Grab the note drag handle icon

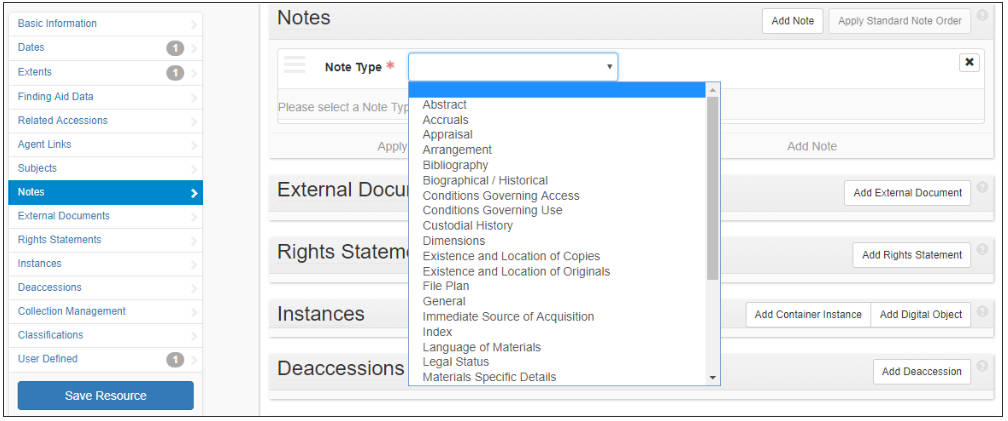(294, 65)
